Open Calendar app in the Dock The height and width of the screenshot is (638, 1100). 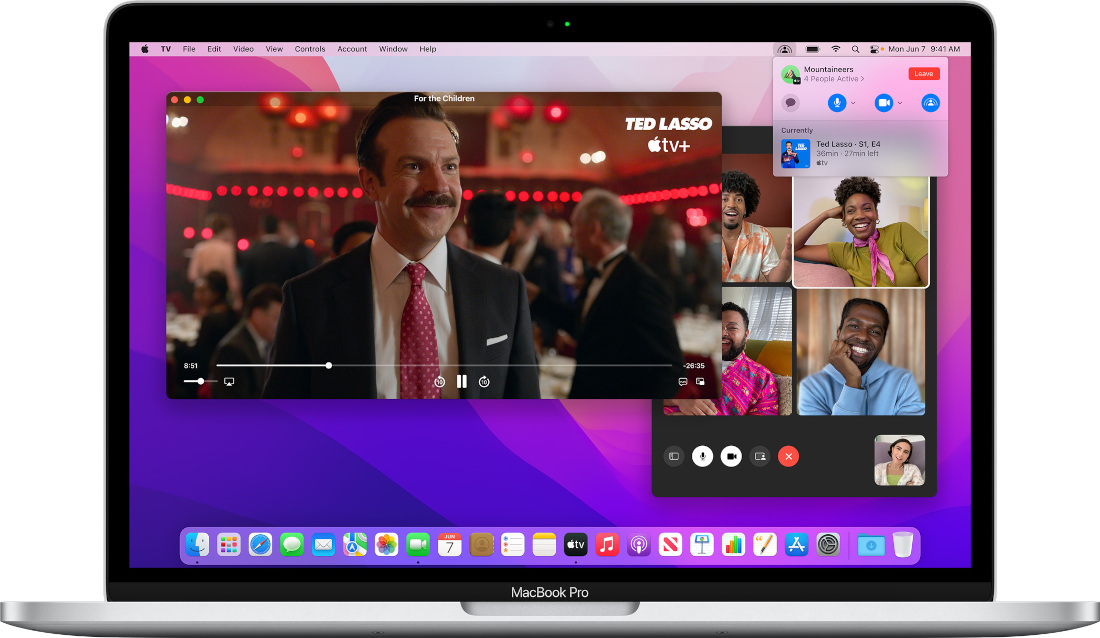(x=450, y=545)
